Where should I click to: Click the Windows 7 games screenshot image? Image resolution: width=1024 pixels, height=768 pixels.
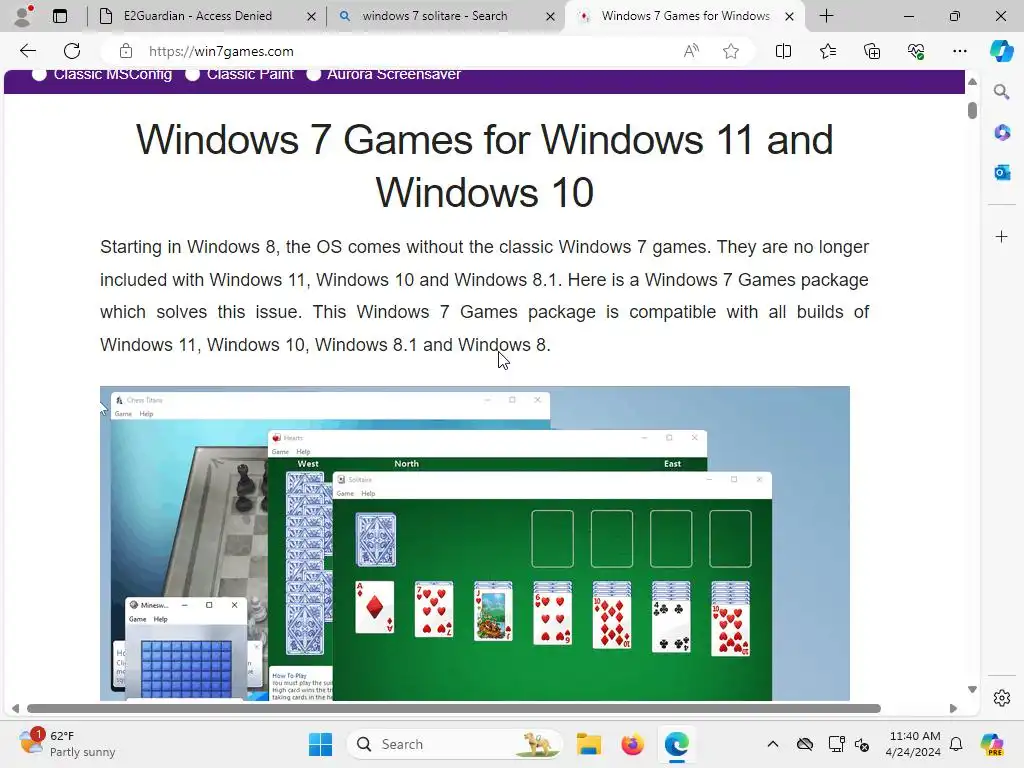(475, 543)
